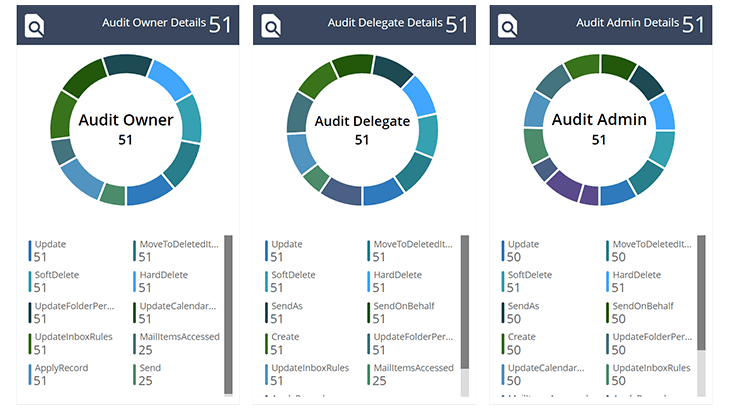Select HardDelete legend entry in Audit Admin

point(636,281)
